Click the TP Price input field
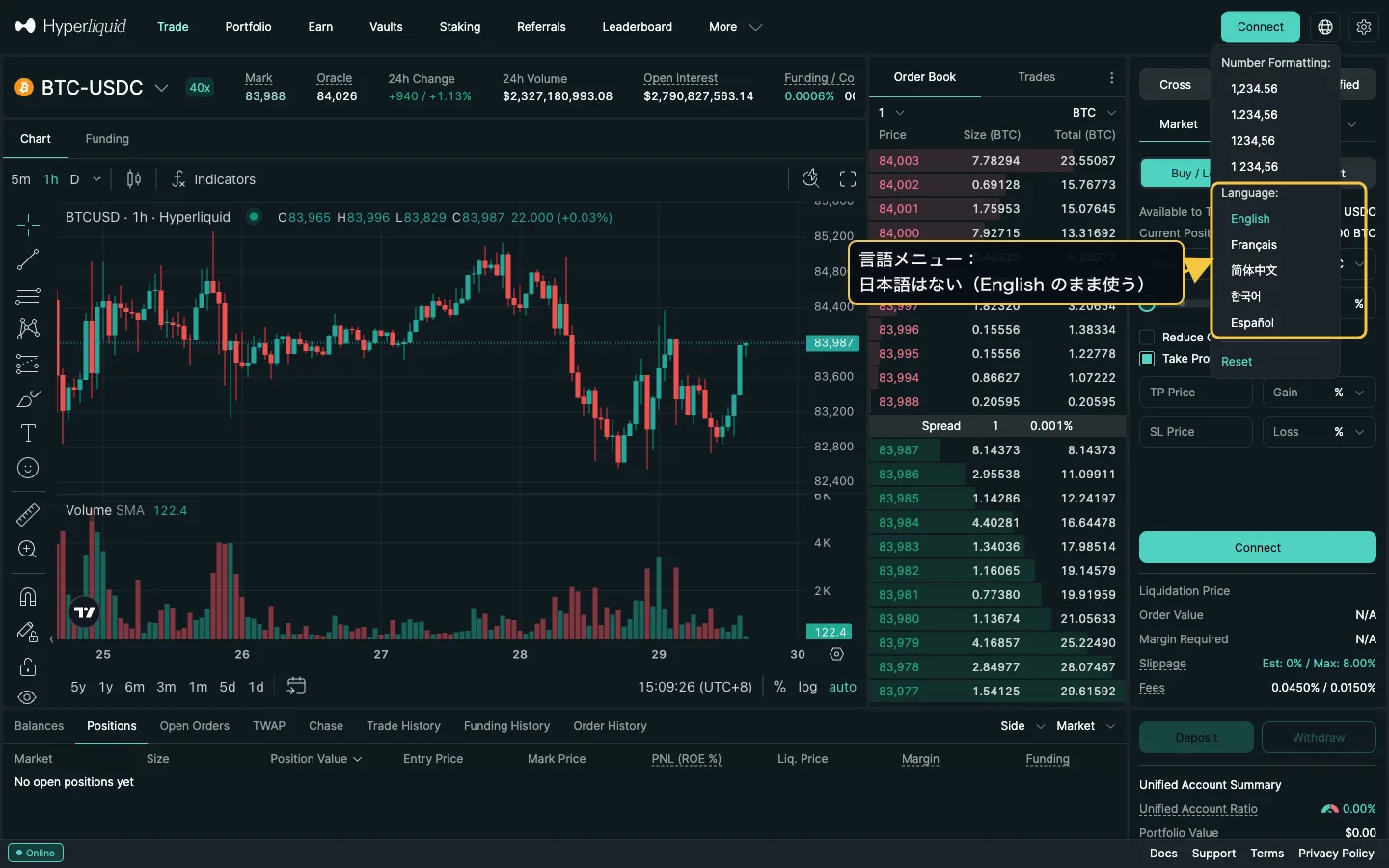Viewport: 1389px width, 868px height. tap(1196, 393)
